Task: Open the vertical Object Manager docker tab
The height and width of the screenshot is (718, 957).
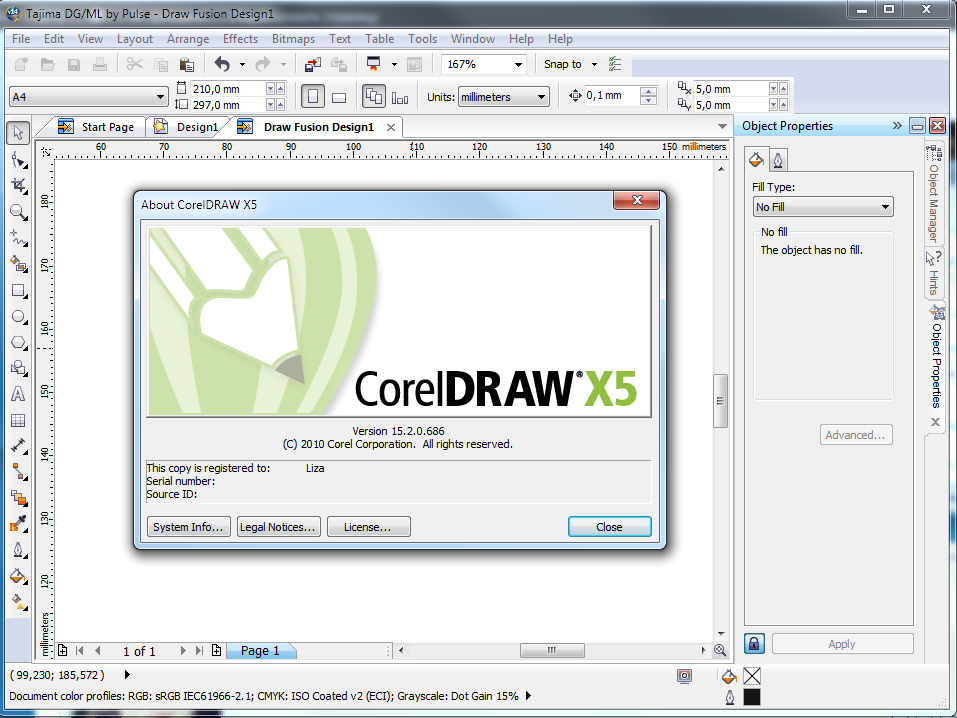Action: point(934,194)
